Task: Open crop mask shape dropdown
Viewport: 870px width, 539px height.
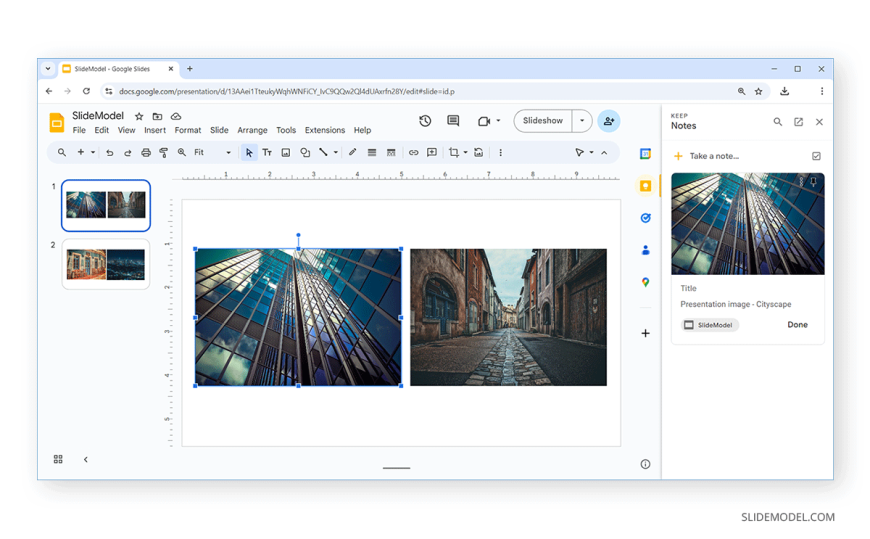Action: pyautogui.click(x=465, y=152)
